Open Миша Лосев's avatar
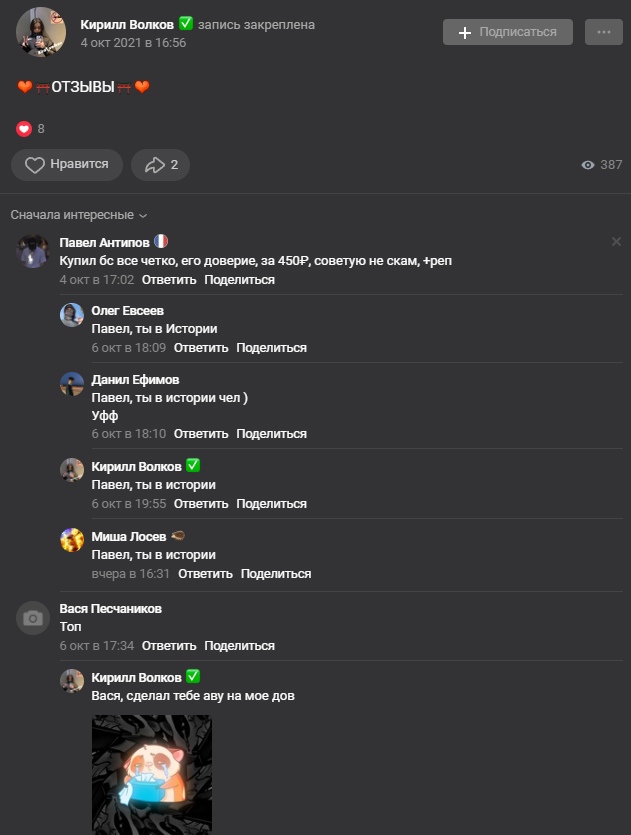Screen dimensions: 631x835 click(72, 540)
